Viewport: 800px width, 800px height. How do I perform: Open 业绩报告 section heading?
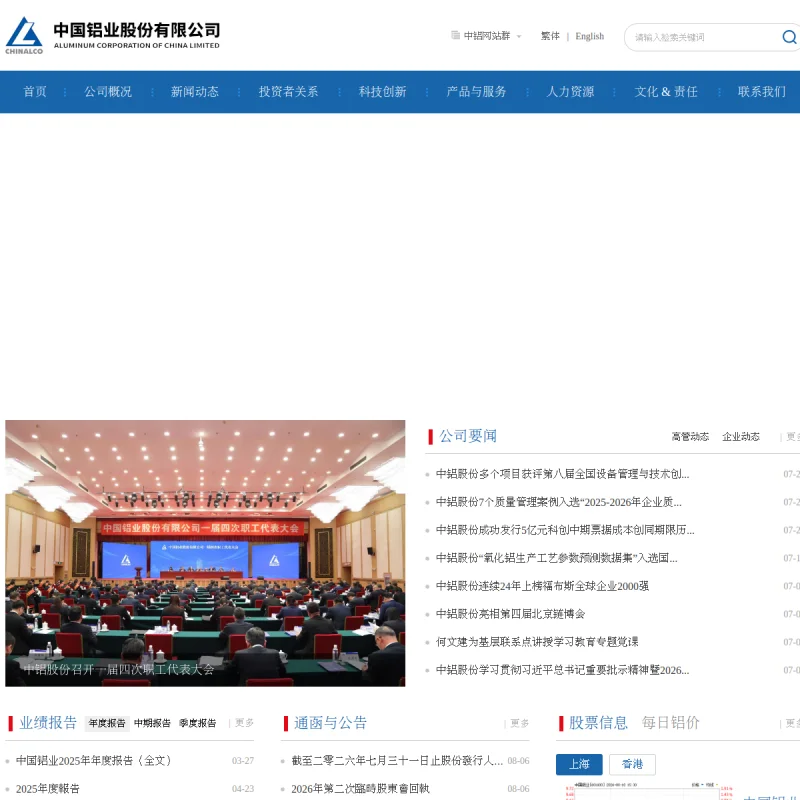click(48, 723)
